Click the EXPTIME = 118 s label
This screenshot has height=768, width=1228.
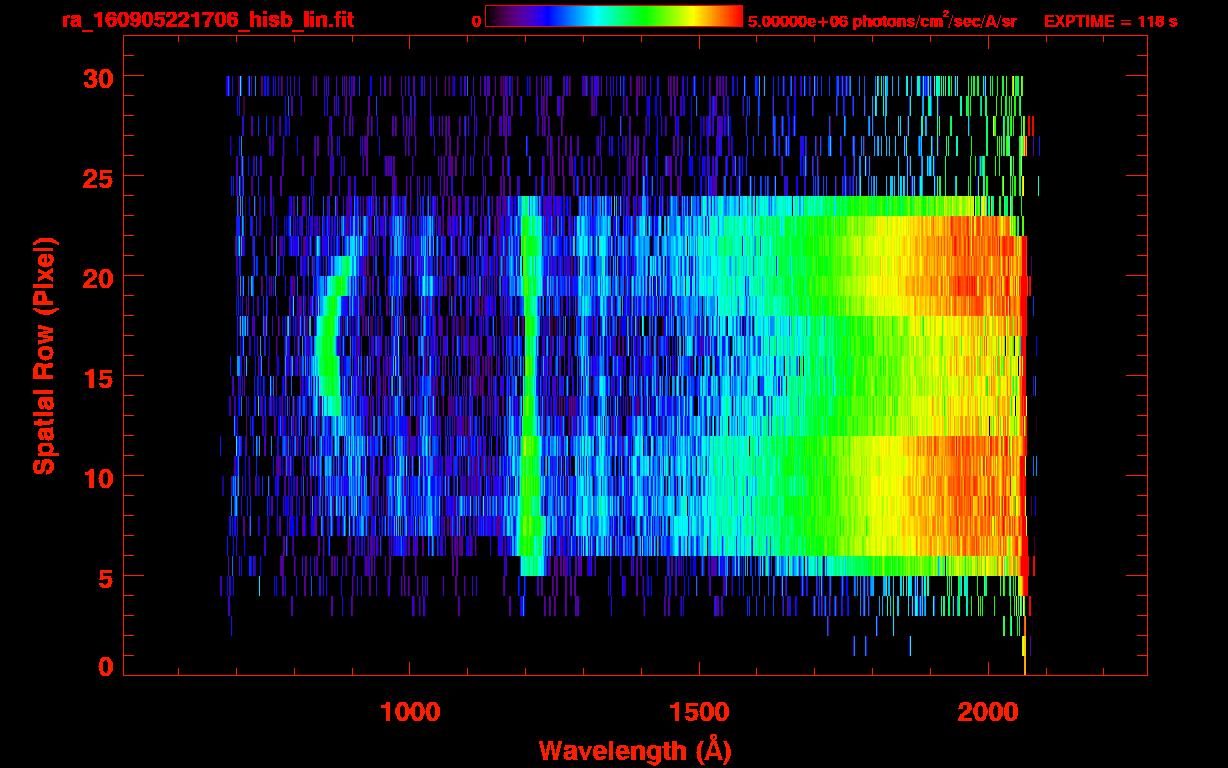(x=1111, y=21)
